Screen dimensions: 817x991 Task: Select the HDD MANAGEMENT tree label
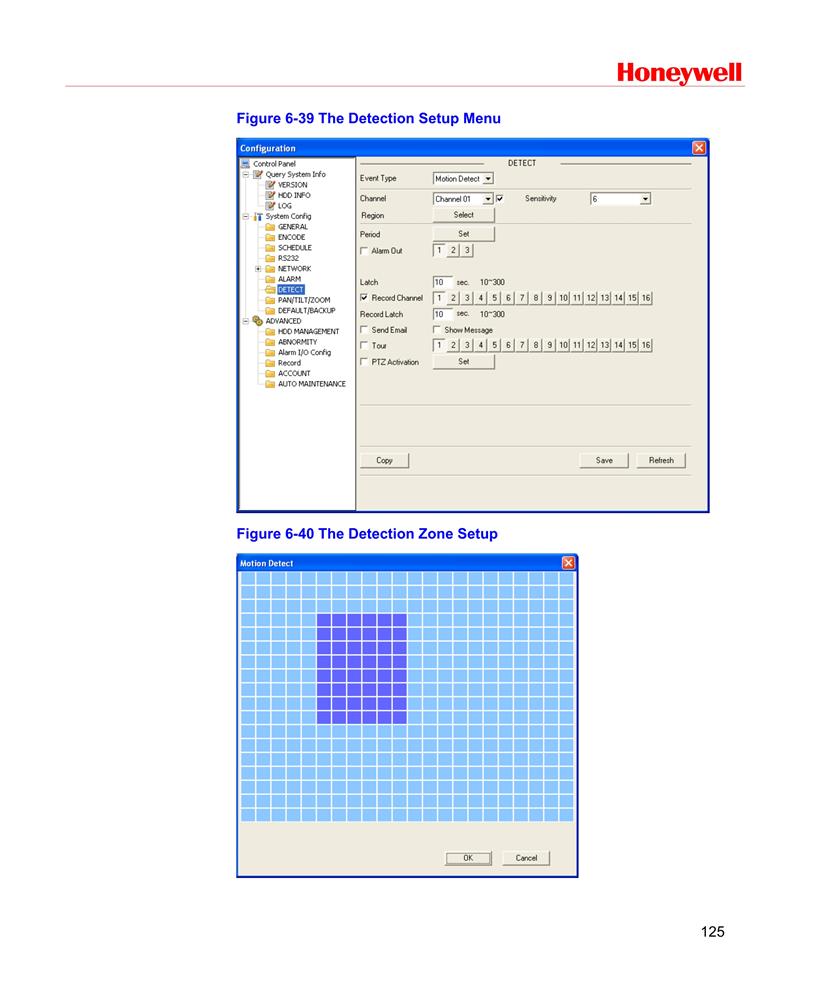click(x=308, y=332)
